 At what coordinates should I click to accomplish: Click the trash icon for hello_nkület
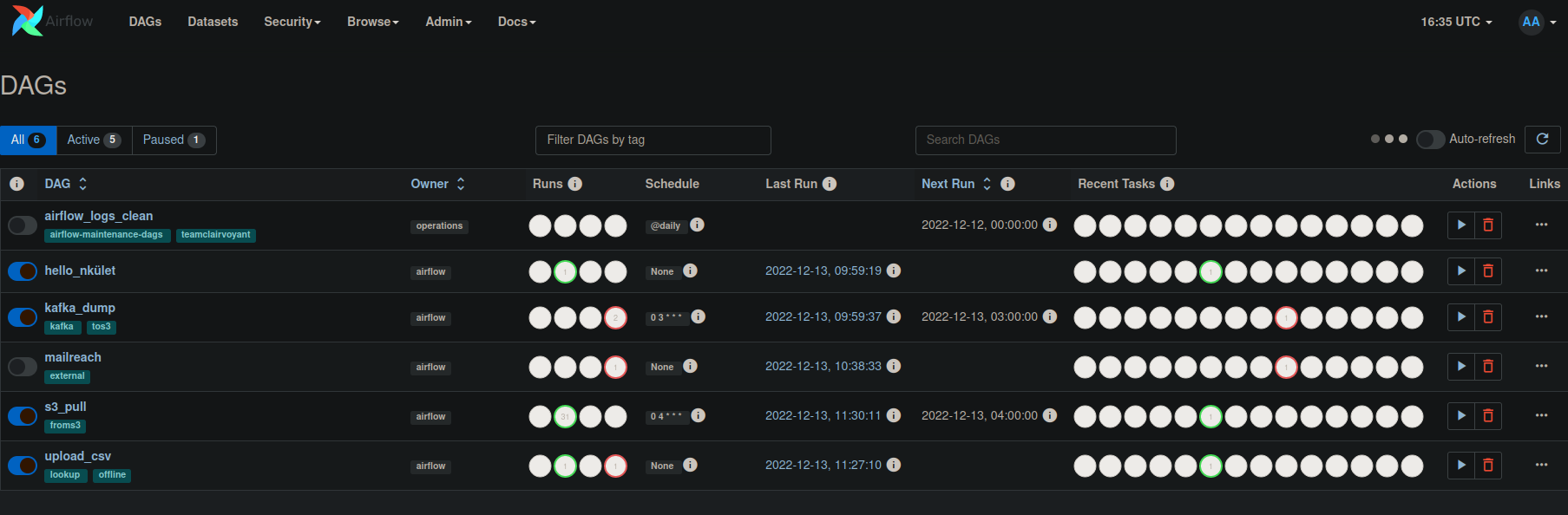[1487, 271]
